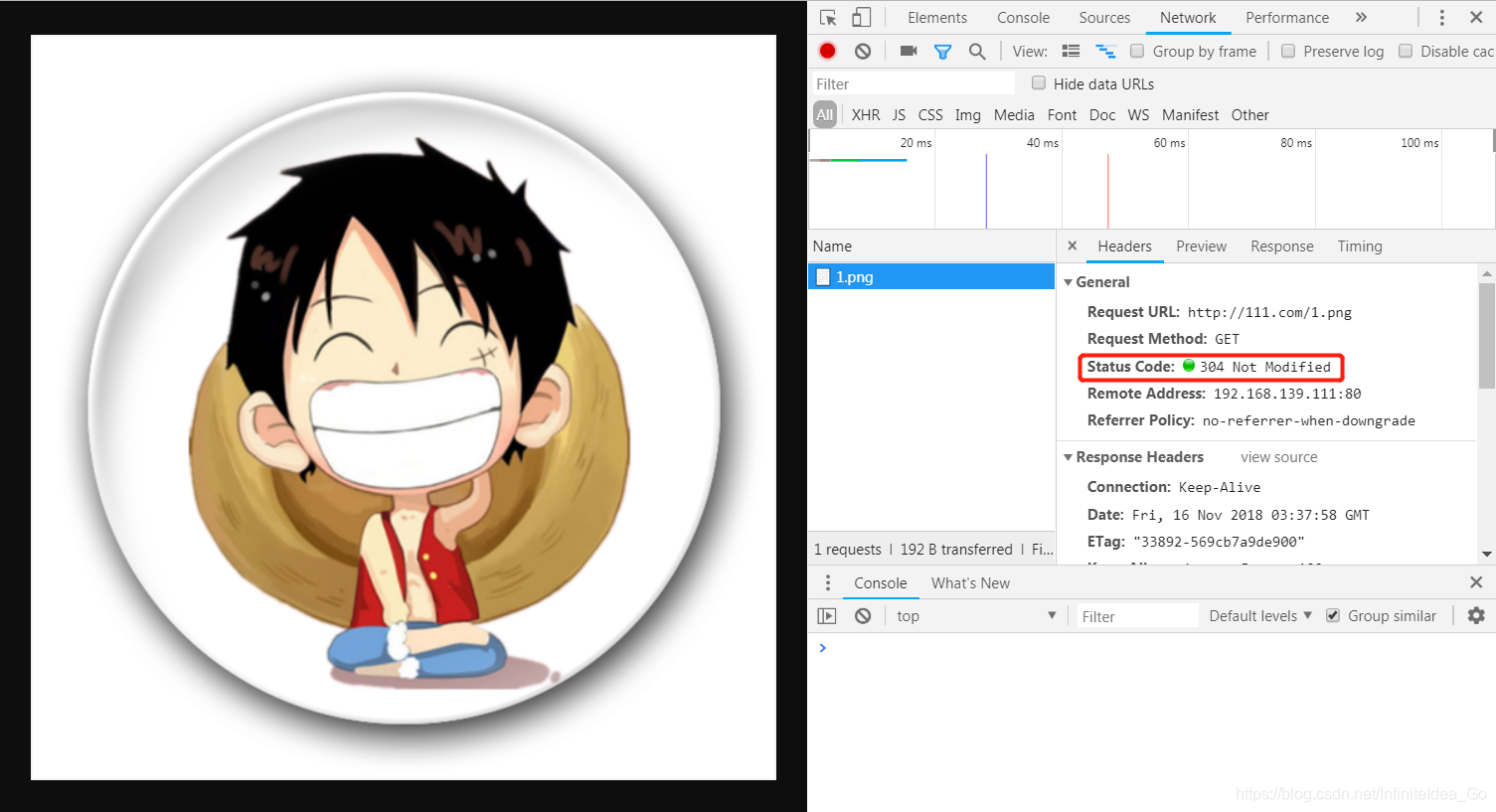Select the Network tab

1188,18
